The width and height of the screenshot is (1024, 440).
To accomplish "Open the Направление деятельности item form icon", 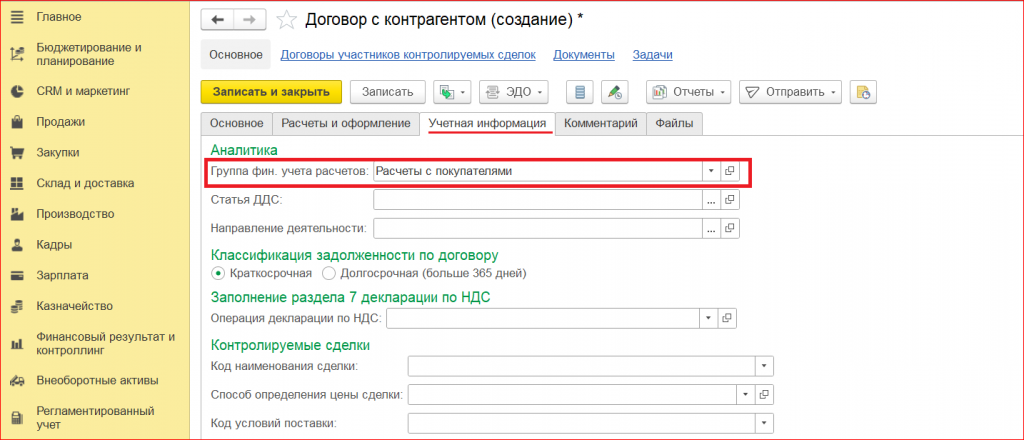I will (x=729, y=228).
